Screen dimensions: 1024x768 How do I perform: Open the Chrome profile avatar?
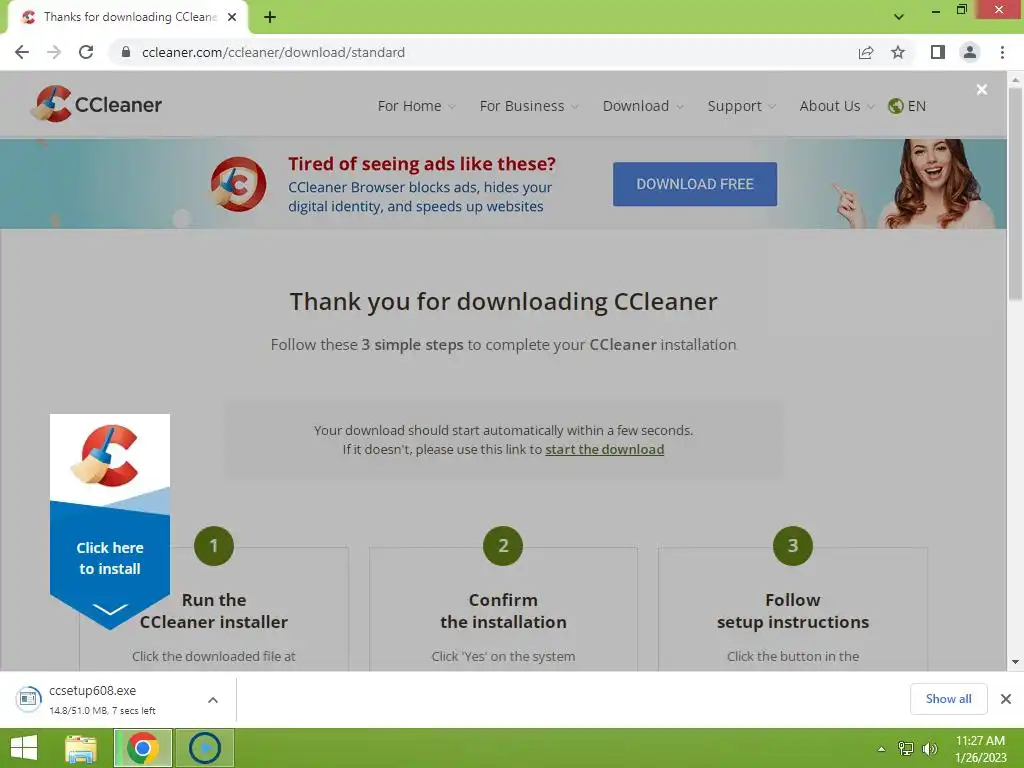970,52
